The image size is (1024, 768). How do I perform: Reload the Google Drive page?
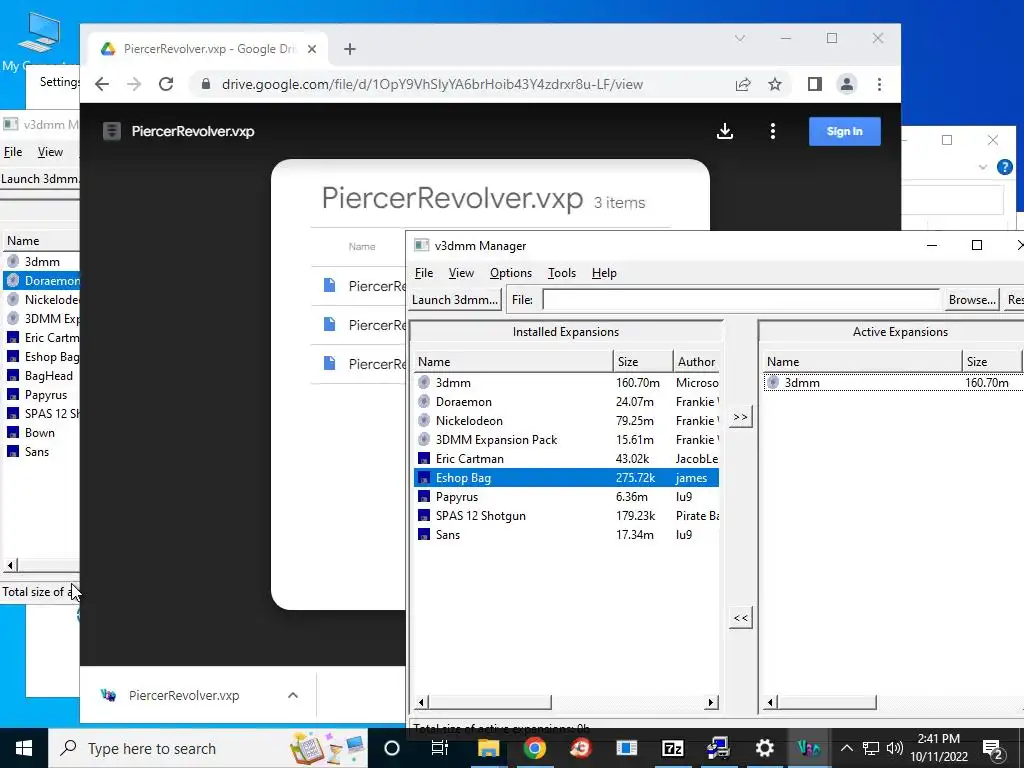point(166,84)
